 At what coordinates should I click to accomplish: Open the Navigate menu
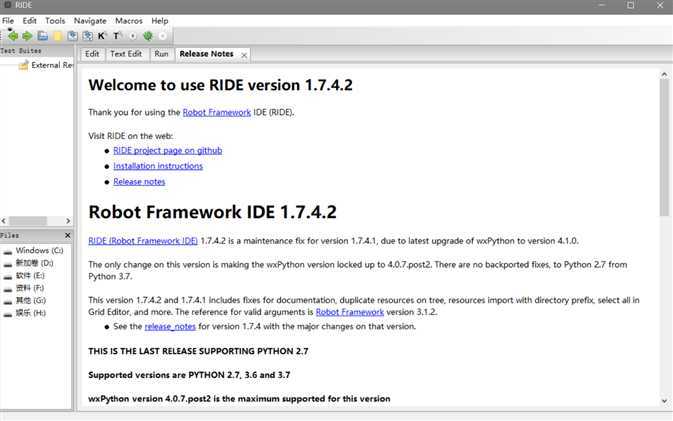90,21
